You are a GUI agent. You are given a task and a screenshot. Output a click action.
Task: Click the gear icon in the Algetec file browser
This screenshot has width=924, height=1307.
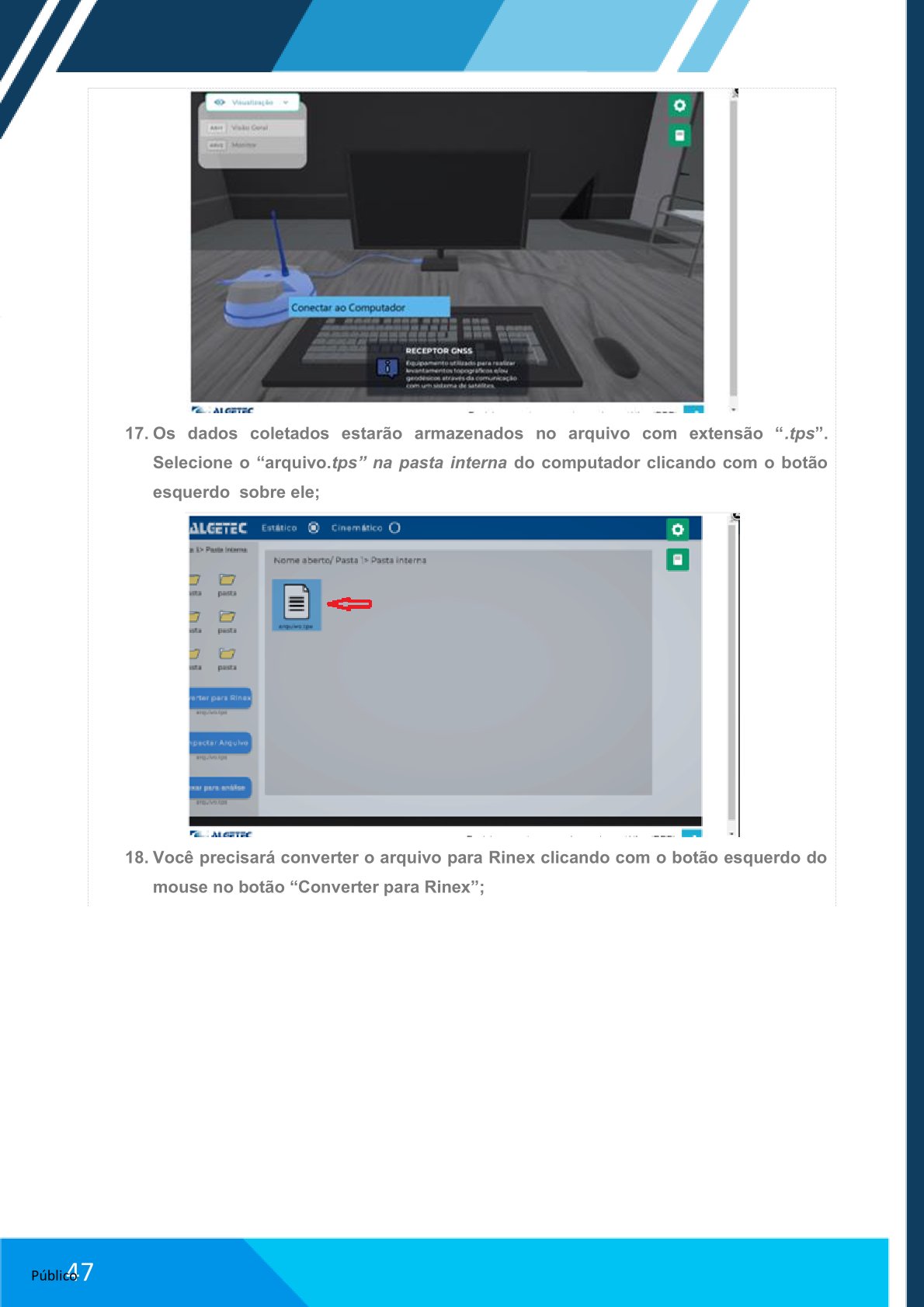(677, 530)
